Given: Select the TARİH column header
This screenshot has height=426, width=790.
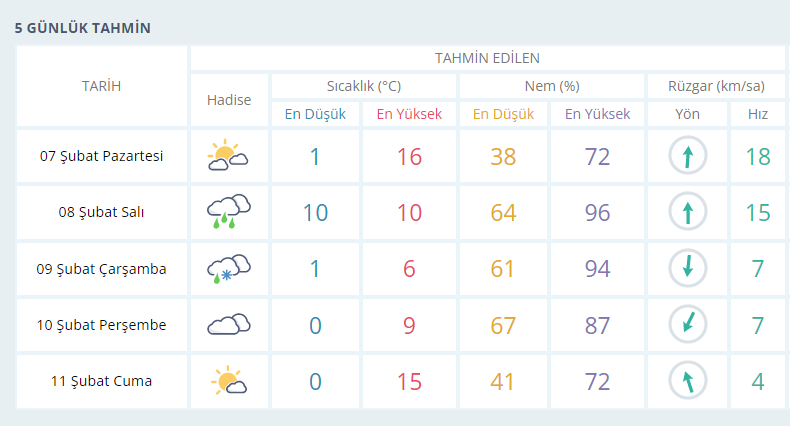Looking at the screenshot, I should (x=102, y=86).
